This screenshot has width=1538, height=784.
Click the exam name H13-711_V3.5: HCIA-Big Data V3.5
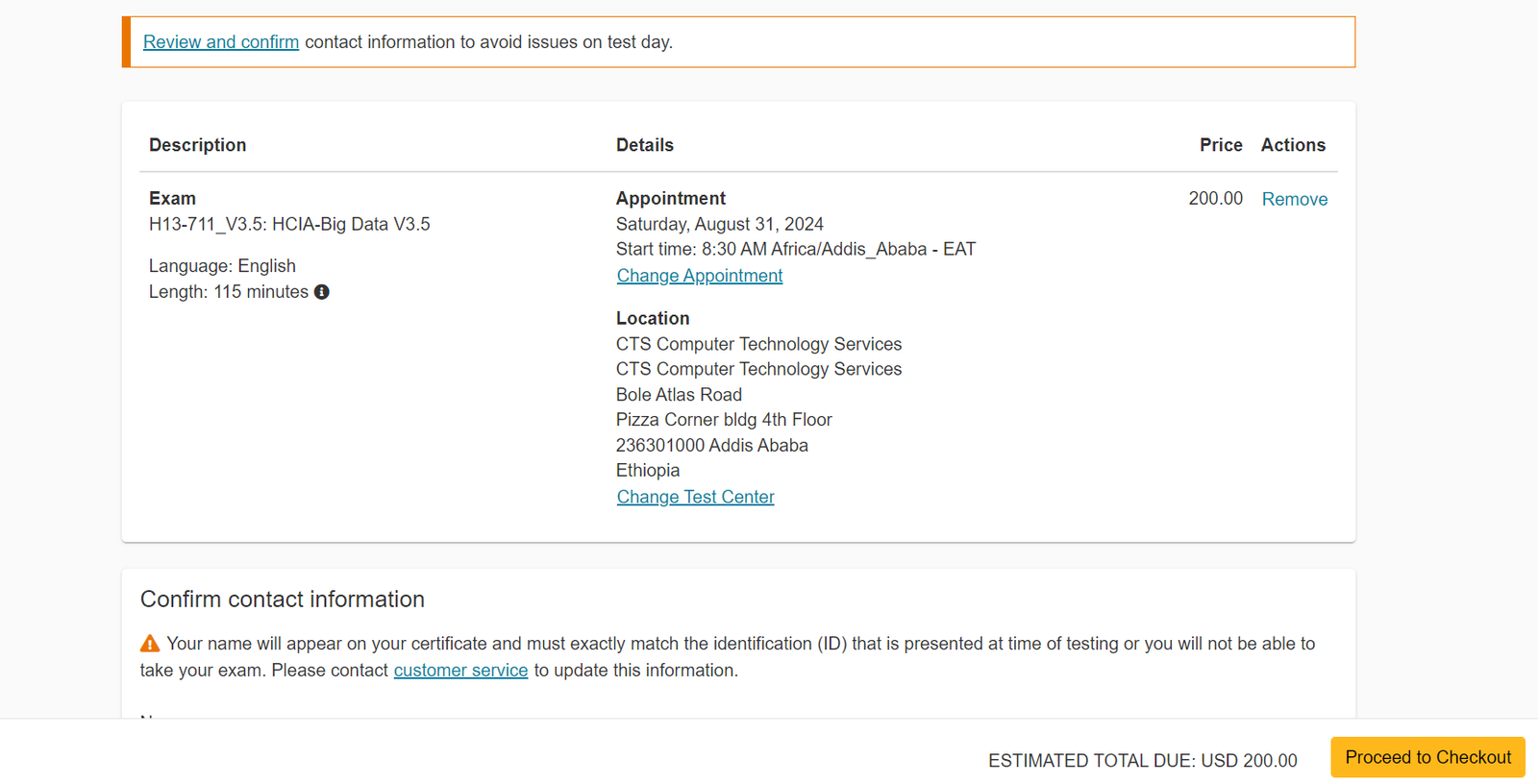pyautogui.click(x=289, y=224)
